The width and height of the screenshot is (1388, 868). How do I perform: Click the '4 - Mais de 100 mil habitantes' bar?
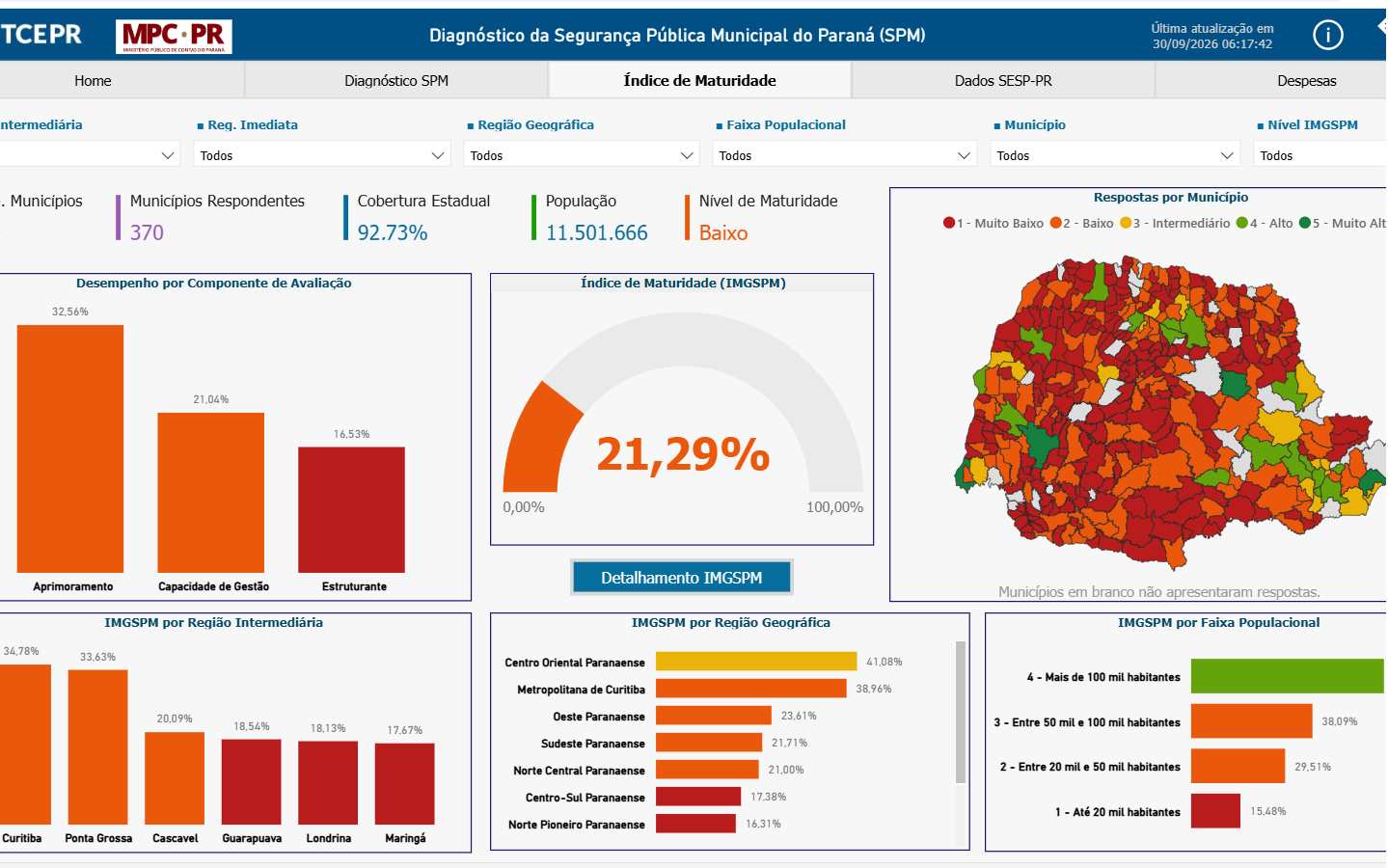1288,676
